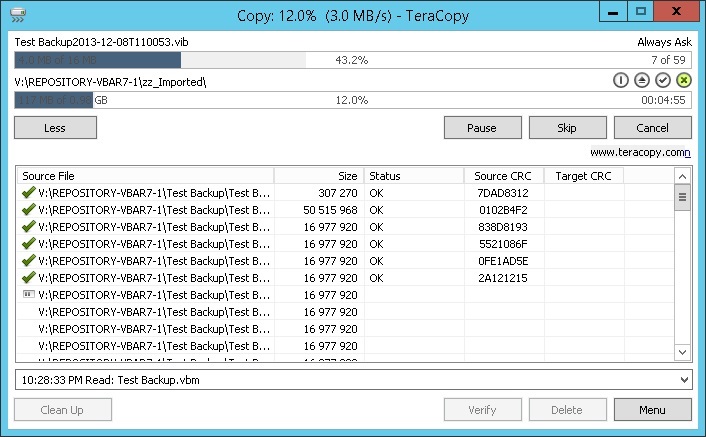Viewport: 706px width, 437px height.
Task: Click the file list scrollbar thumb
Action: pos(682,197)
